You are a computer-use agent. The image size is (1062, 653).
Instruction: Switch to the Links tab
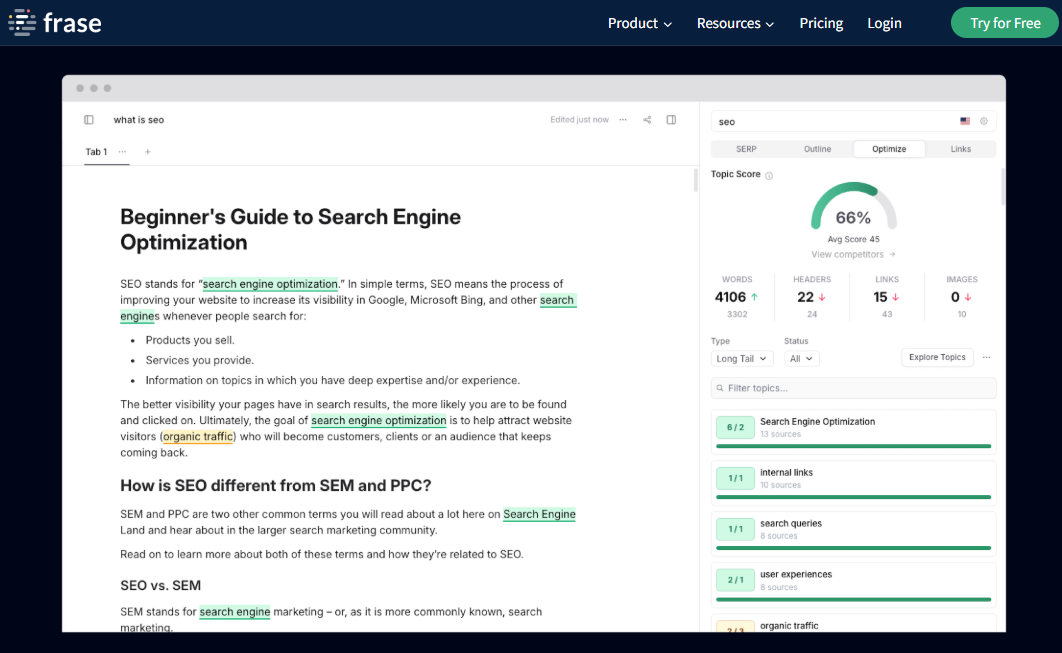pyautogui.click(x=960, y=149)
